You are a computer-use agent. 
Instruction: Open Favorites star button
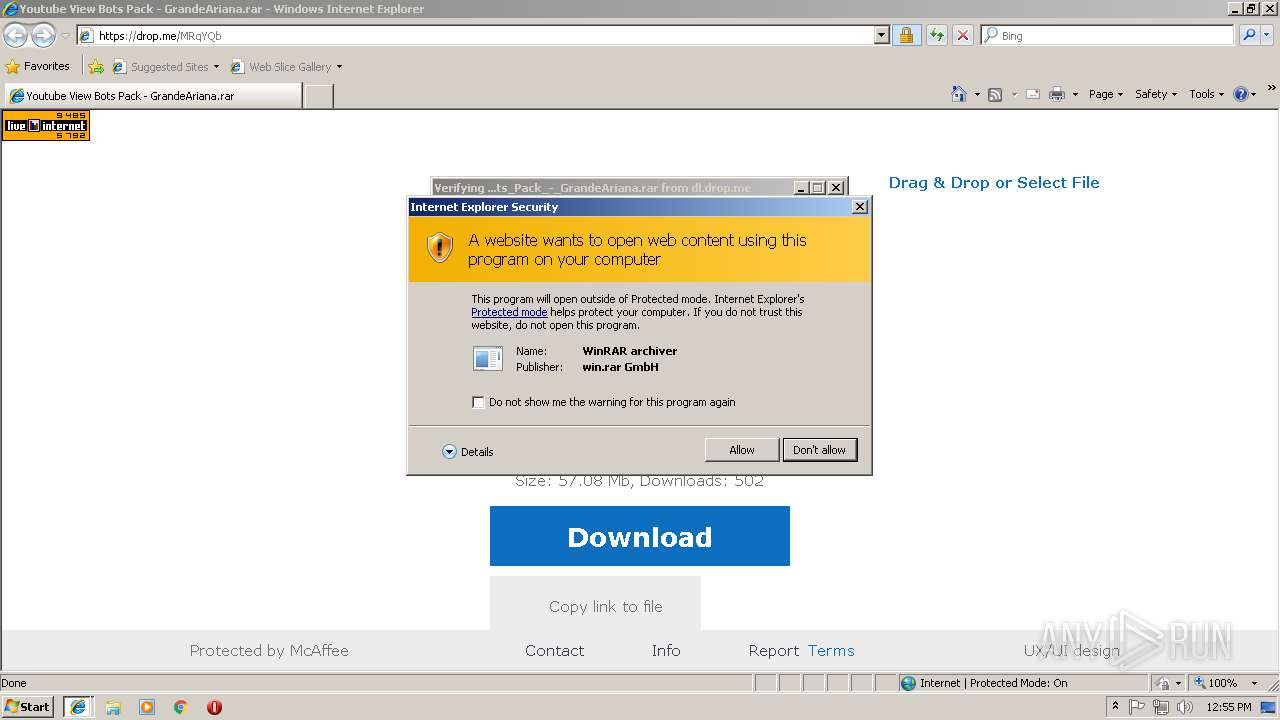click(x=38, y=66)
